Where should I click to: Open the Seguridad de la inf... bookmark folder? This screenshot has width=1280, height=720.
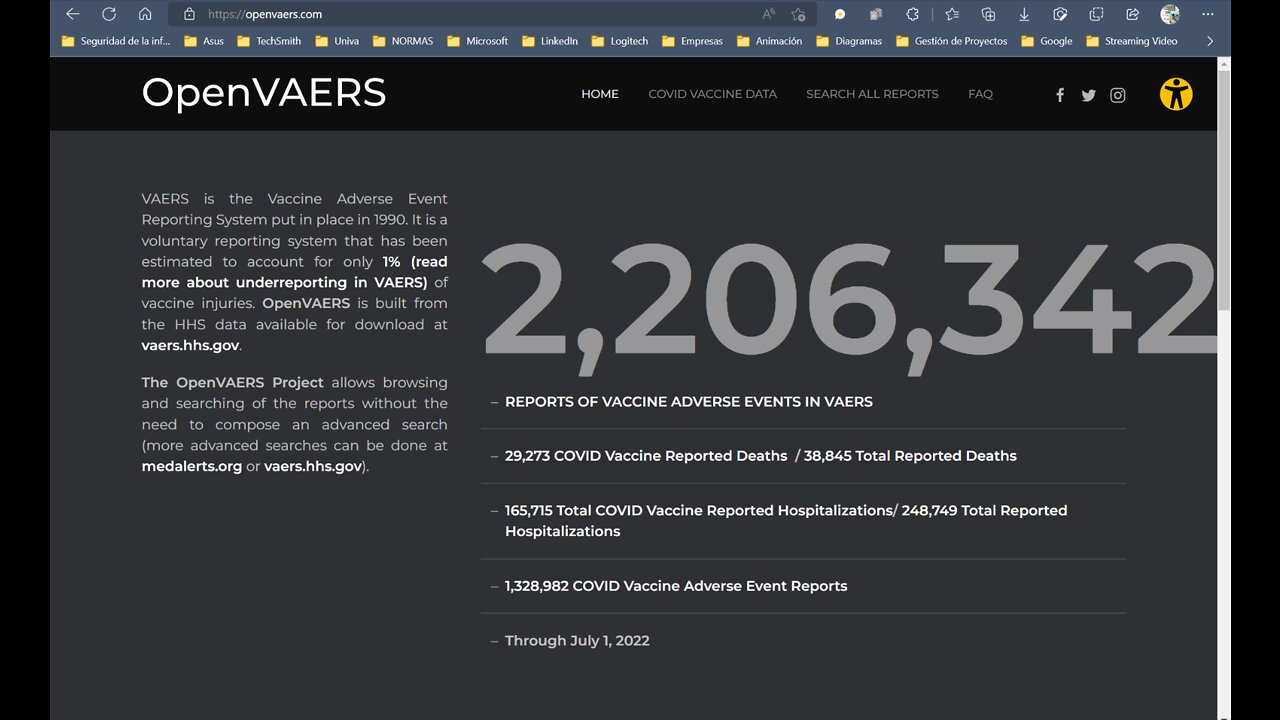tap(116, 41)
